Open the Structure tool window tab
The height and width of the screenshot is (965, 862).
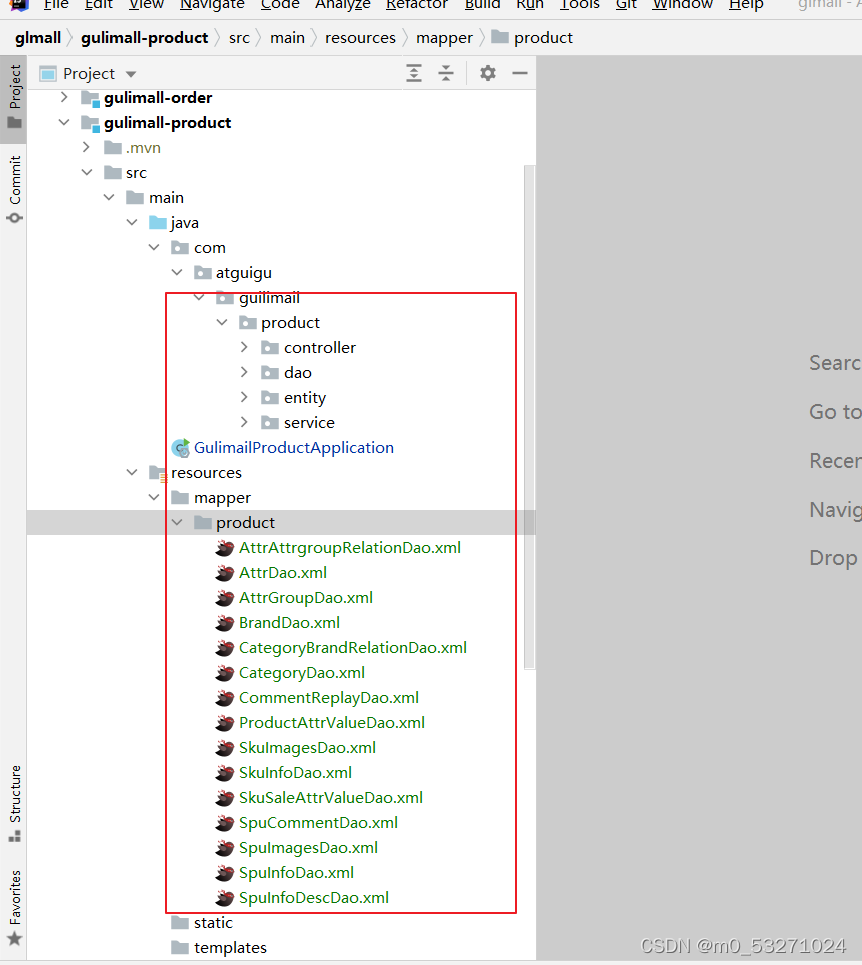pyautogui.click(x=14, y=803)
